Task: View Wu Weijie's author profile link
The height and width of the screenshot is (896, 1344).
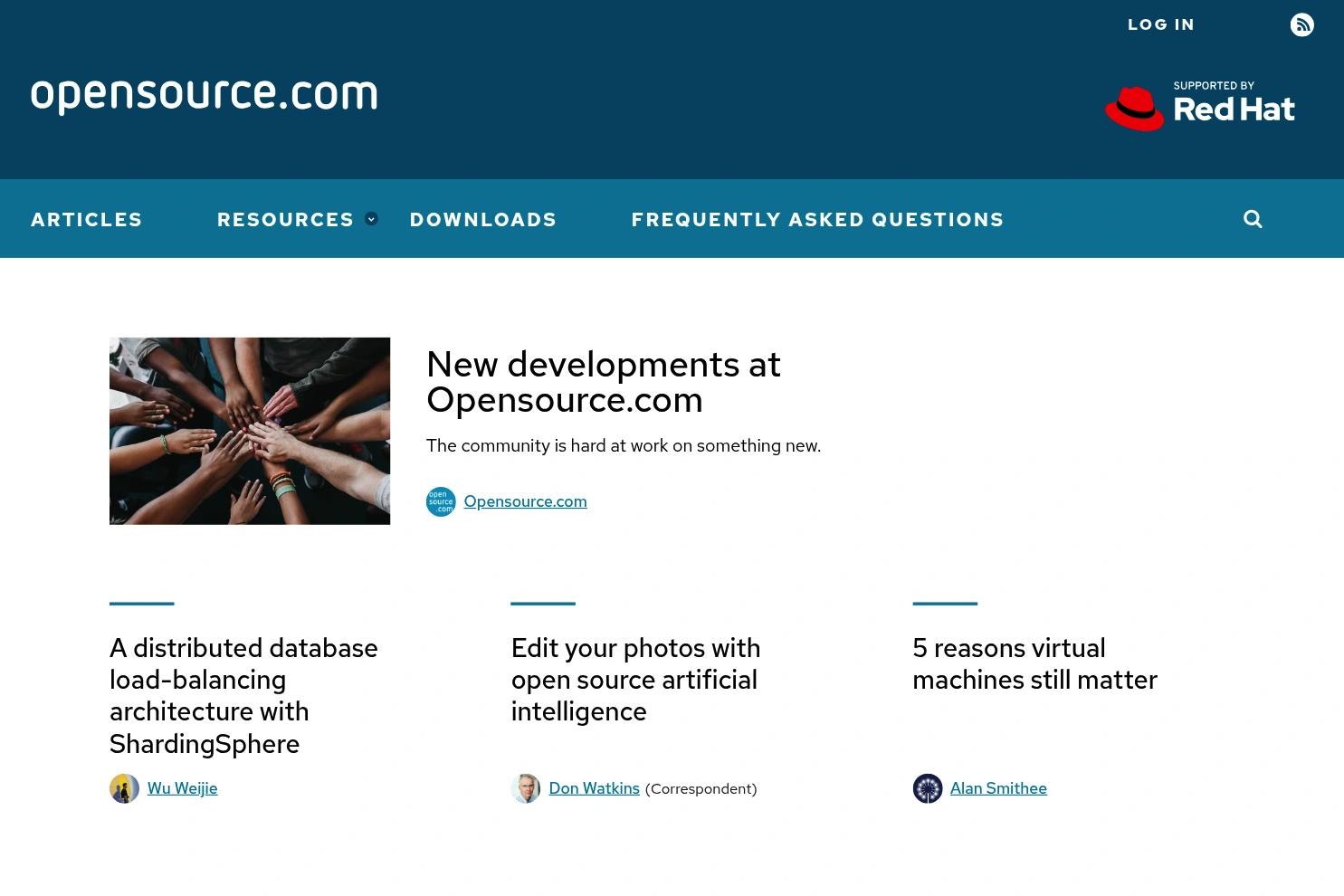Action: pyautogui.click(x=183, y=788)
